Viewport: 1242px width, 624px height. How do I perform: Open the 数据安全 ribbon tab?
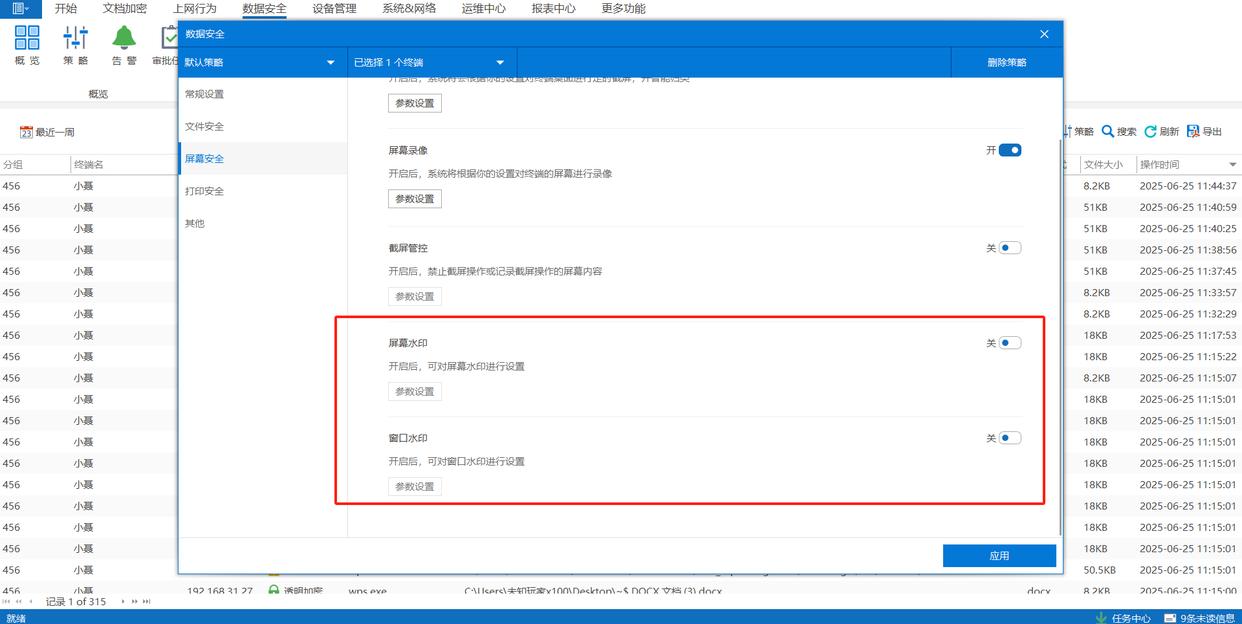pyautogui.click(x=264, y=8)
